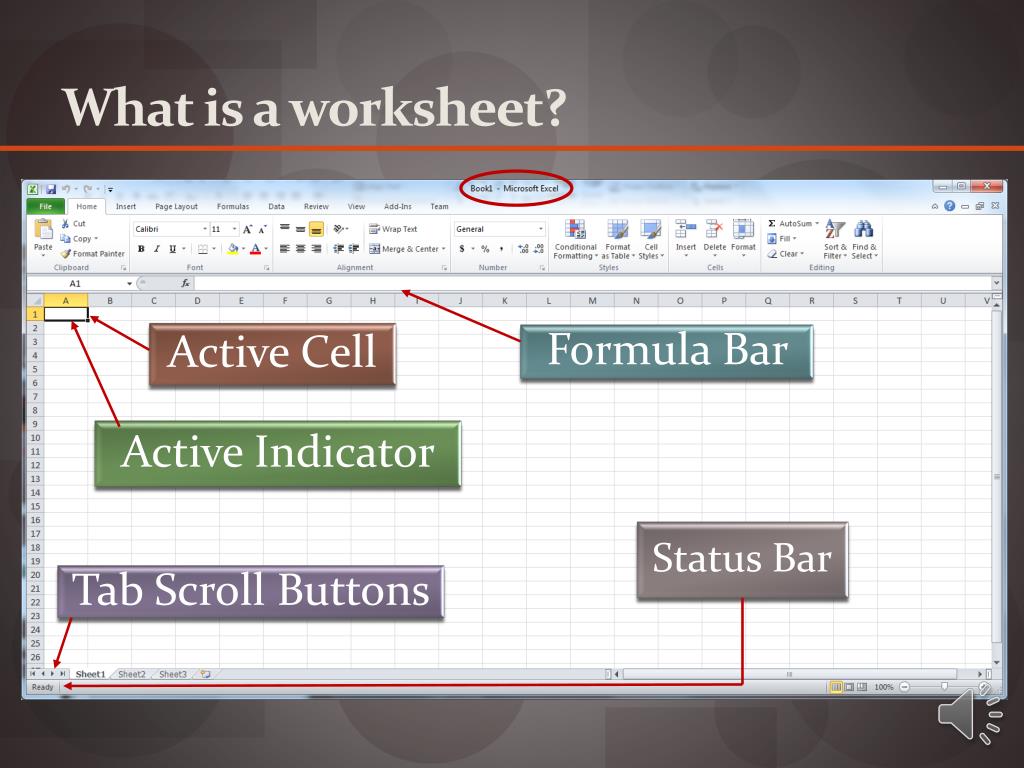Image resolution: width=1024 pixels, height=768 pixels.
Task: Open the AutoSum dropdown arrow
Action: 816,223
